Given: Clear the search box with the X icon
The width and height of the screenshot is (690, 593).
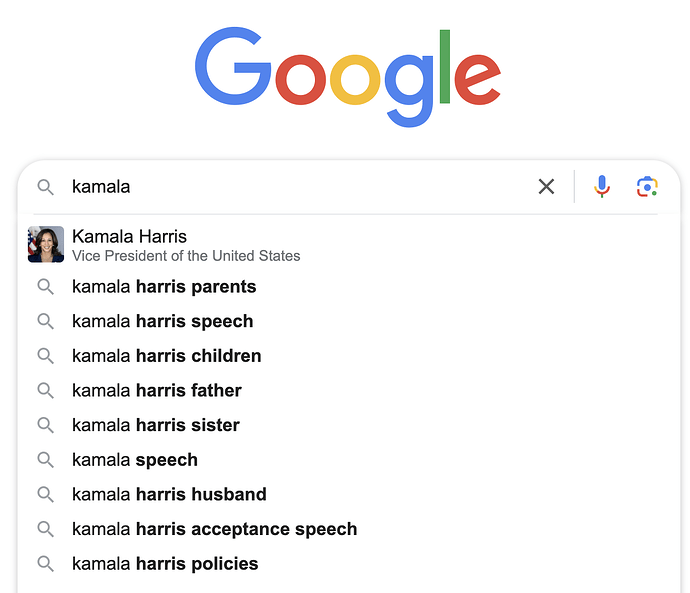Looking at the screenshot, I should click(x=546, y=187).
